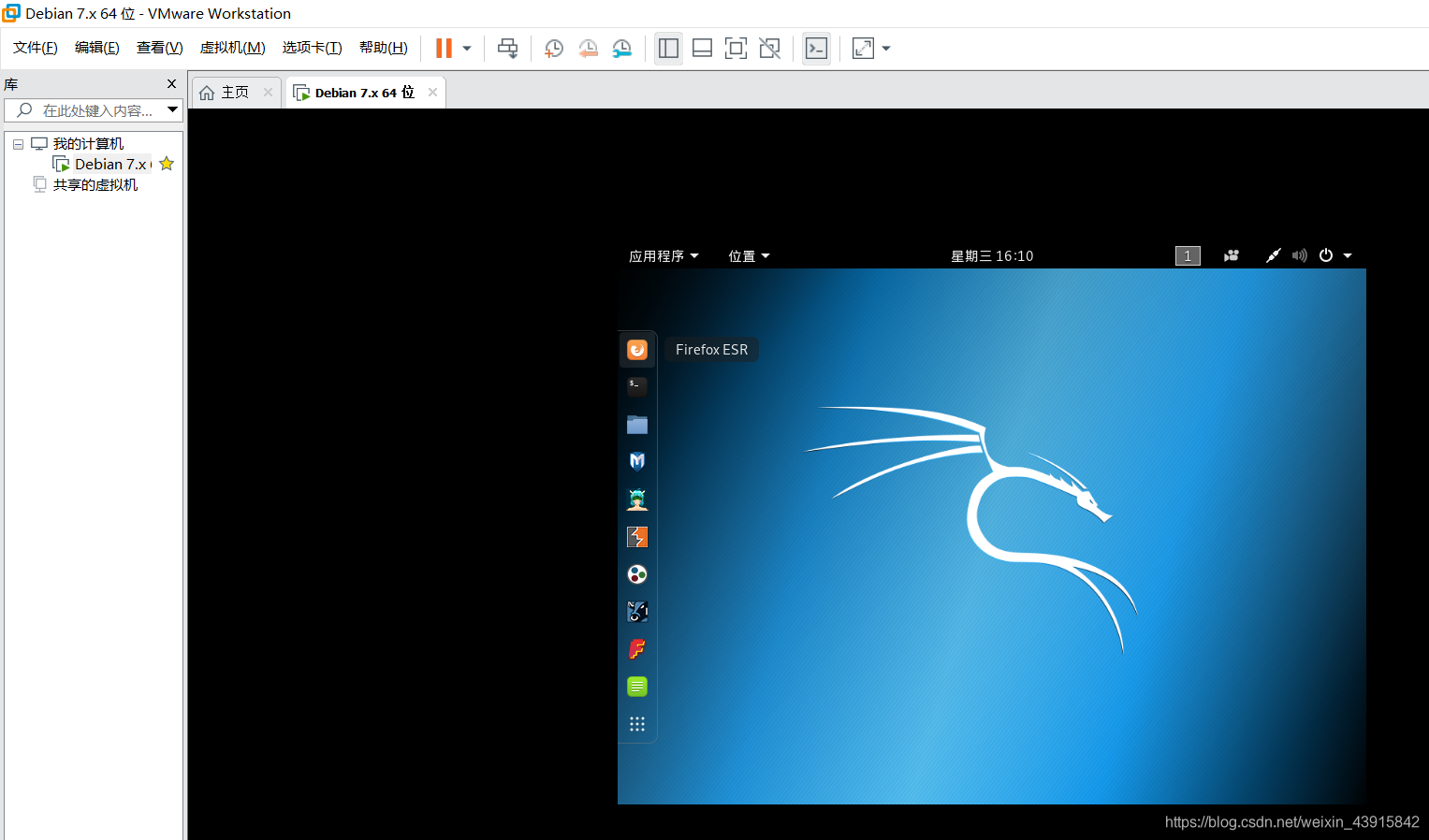
Task: Click workspace indicator 1 in top bar
Action: 1188,256
